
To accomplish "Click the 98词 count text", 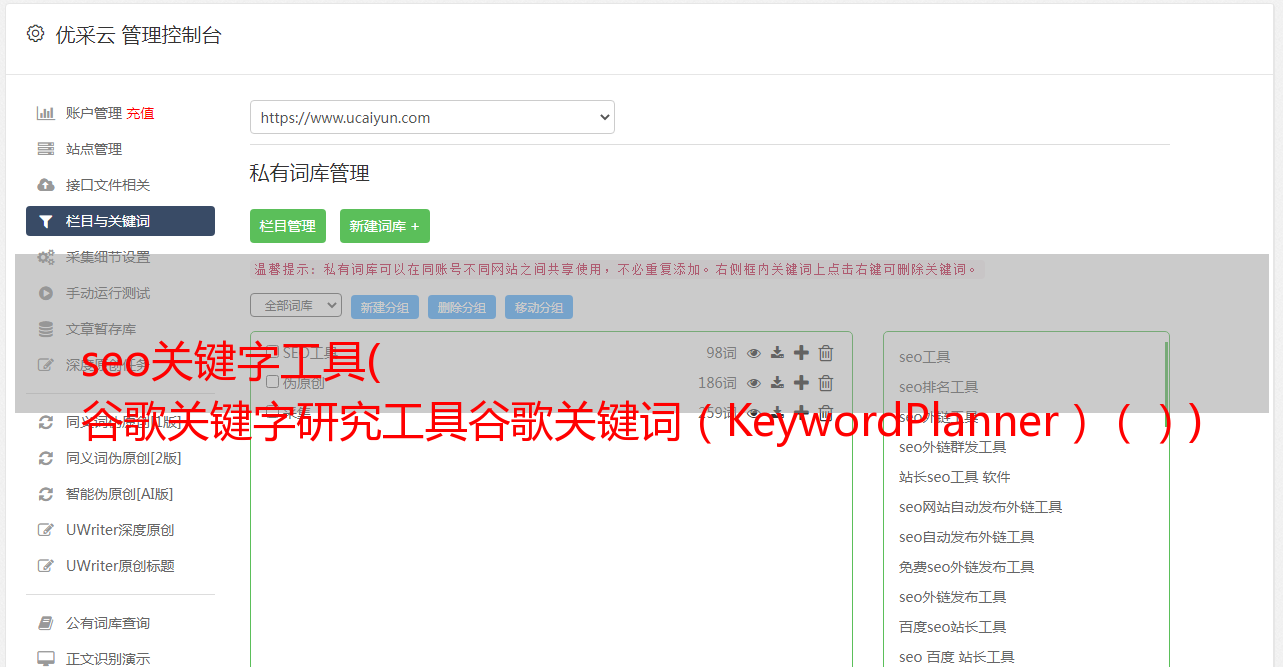I will point(721,352).
